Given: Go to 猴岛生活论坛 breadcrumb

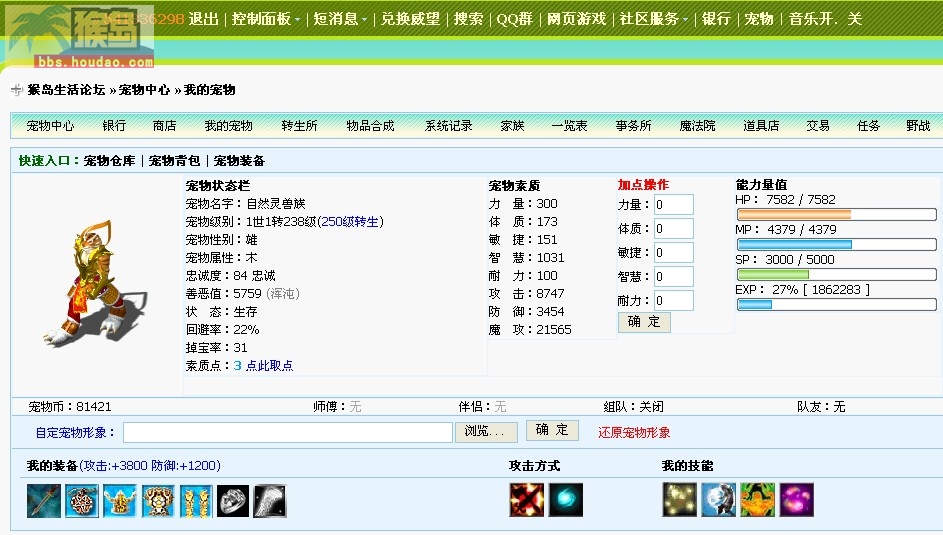Looking at the screenshot, I should click(x=66, y=90).
